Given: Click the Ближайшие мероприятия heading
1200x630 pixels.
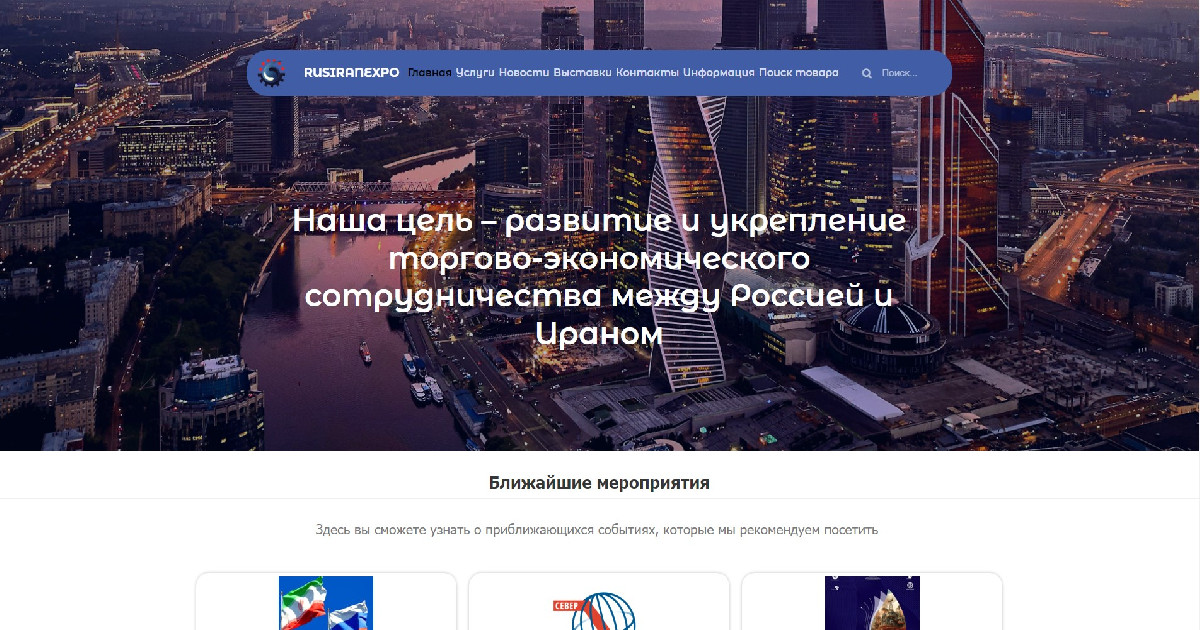Looking at the screenshot, I should (x=599, y=483).
